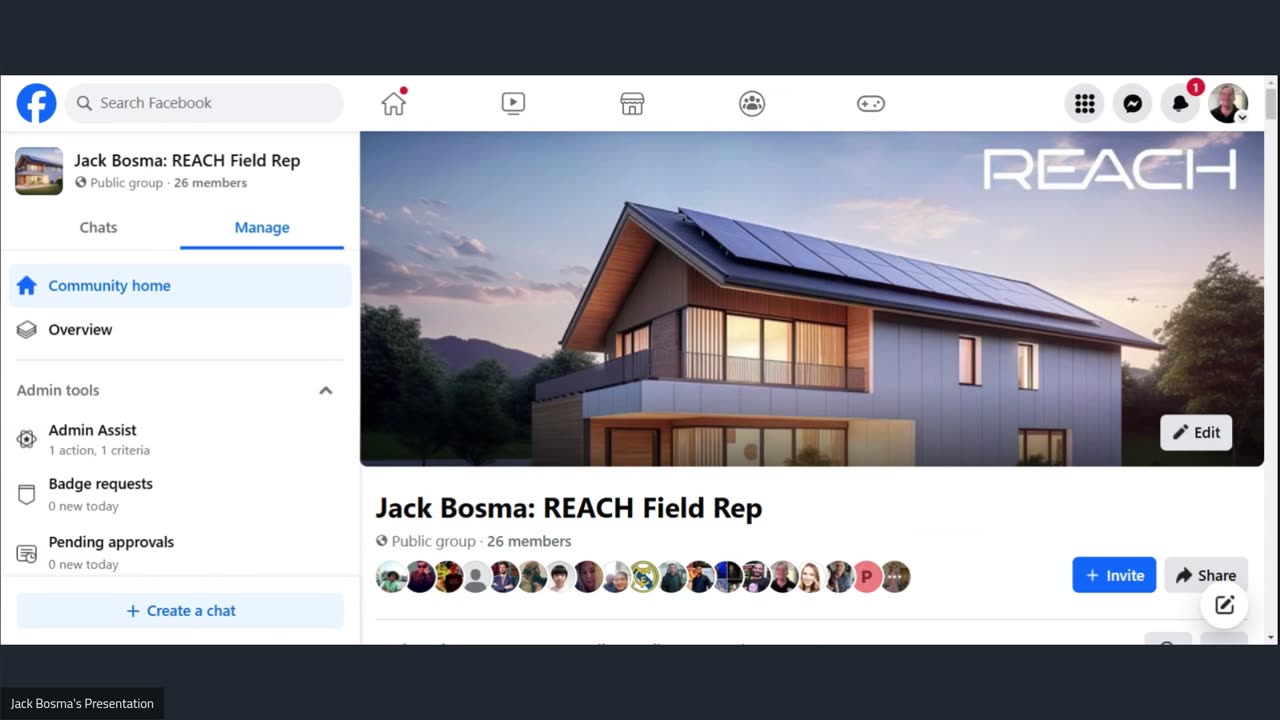Open the Marketplace storefront icon
The height and width of the screenshot is (720, 1280).
tap(632, 103)
